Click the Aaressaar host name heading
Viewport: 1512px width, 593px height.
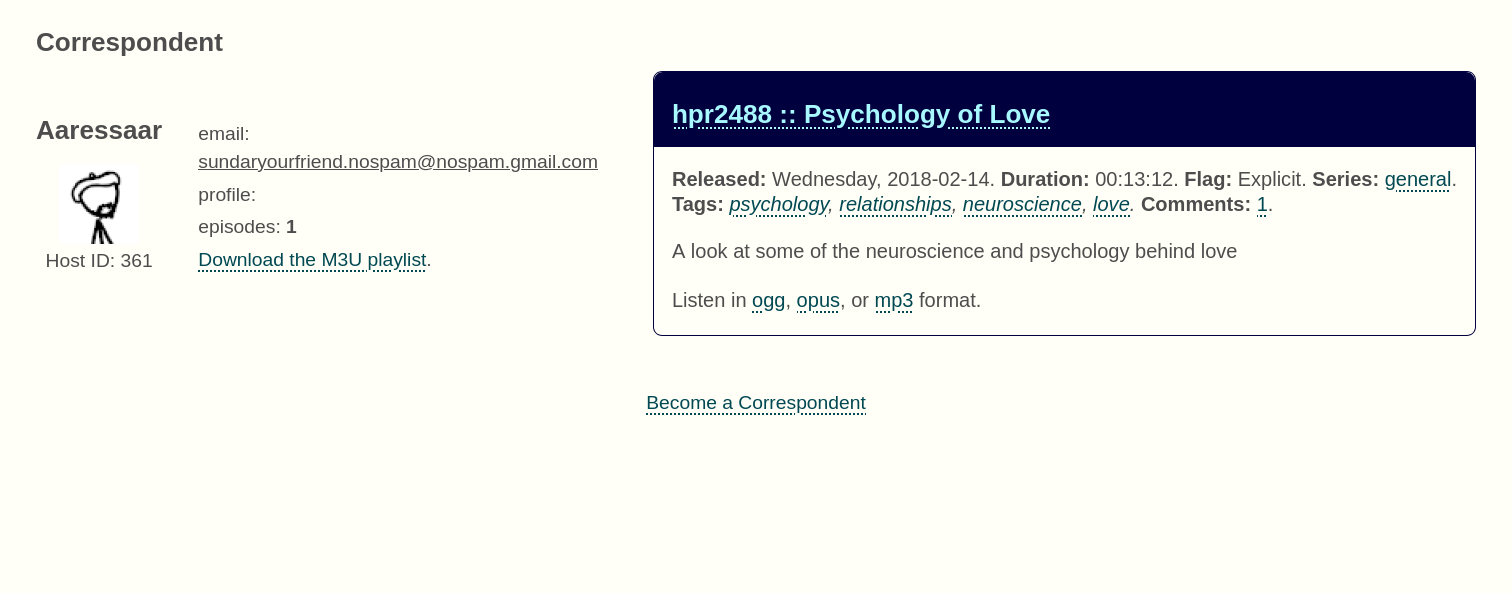pos(99,131)
